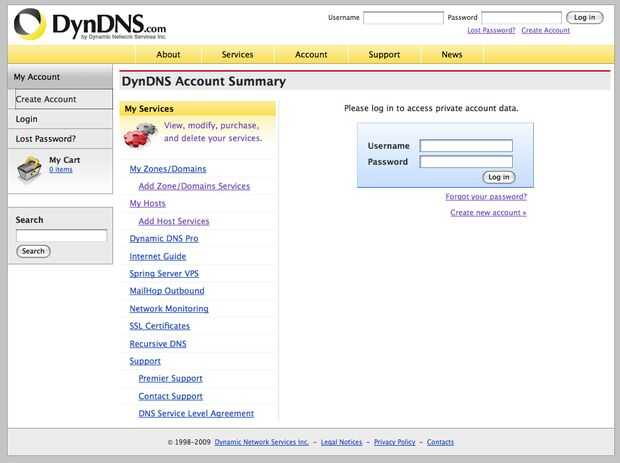
Task: Open the Contact Support link
Action: [170, 396]
